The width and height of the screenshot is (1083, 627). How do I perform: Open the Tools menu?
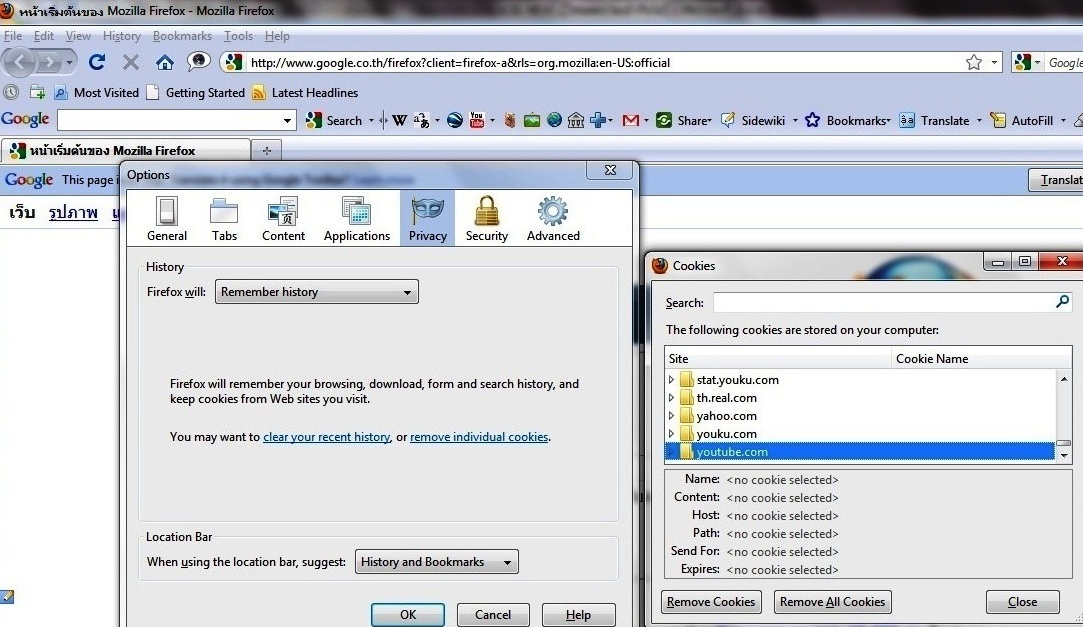click(x=238, y=36)
